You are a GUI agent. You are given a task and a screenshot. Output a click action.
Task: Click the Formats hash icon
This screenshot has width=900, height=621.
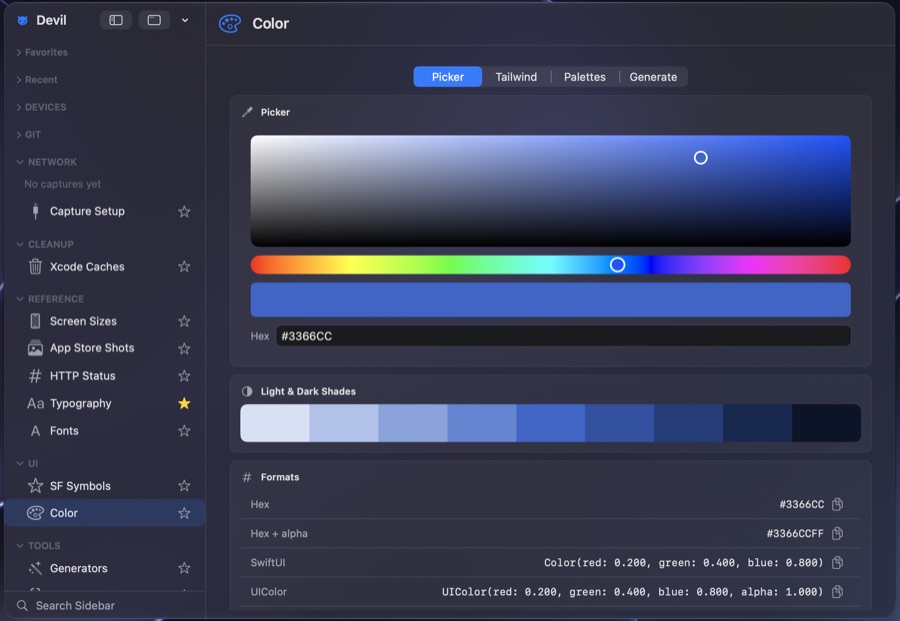(x=247, y=478)
